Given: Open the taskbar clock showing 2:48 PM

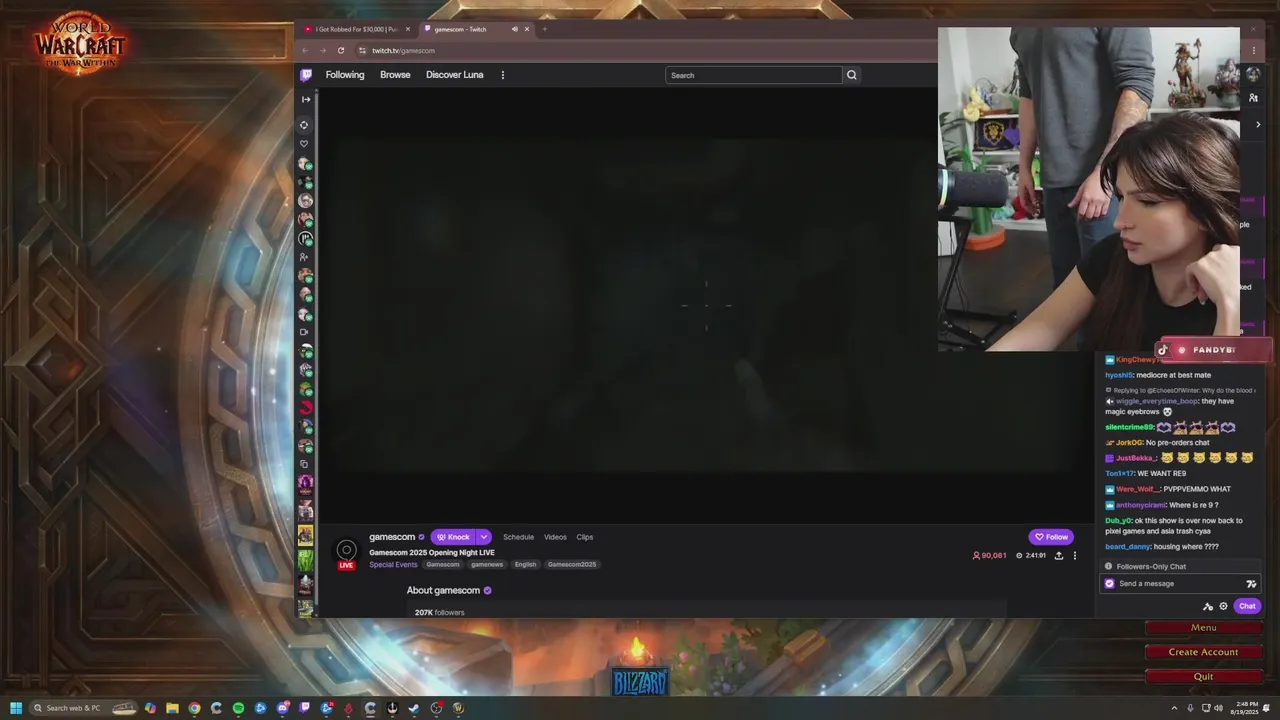Looking at the screenshot, I should (1246, 708).
